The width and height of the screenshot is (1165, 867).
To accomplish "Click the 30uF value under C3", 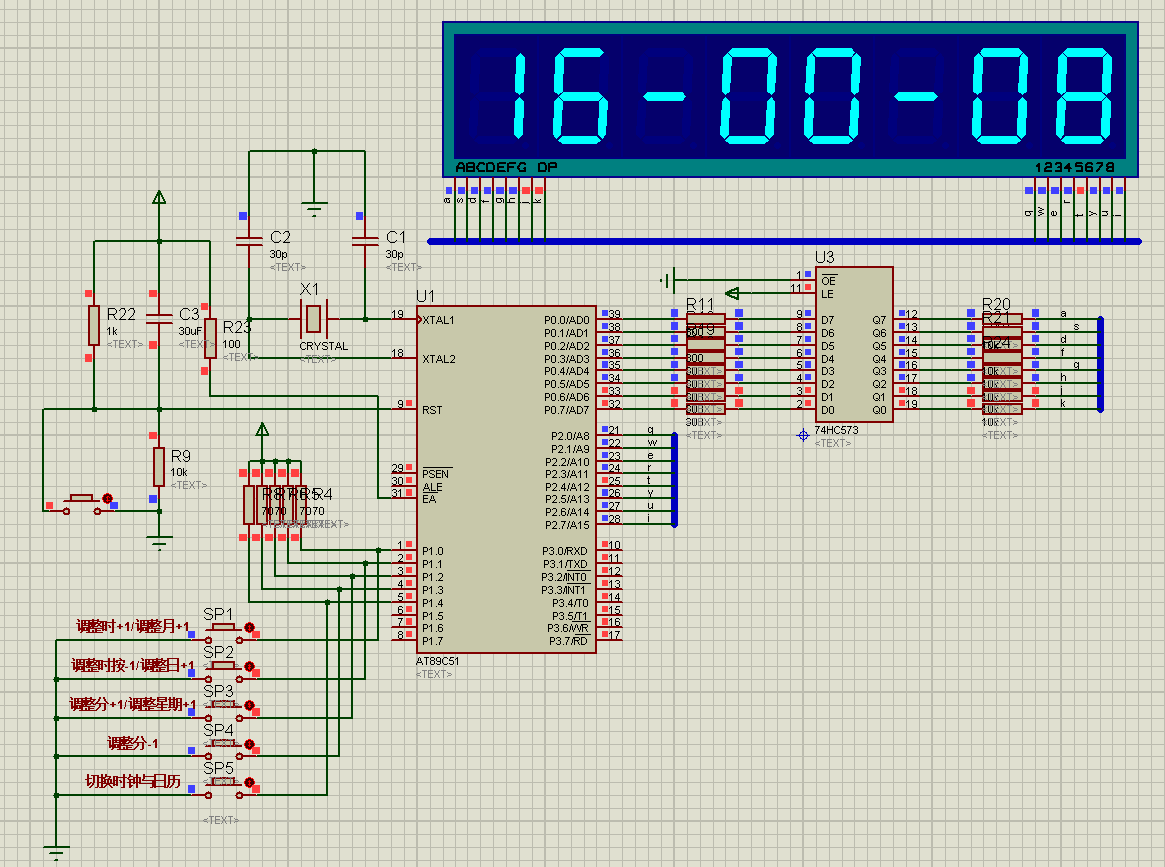I will [190, 331].
